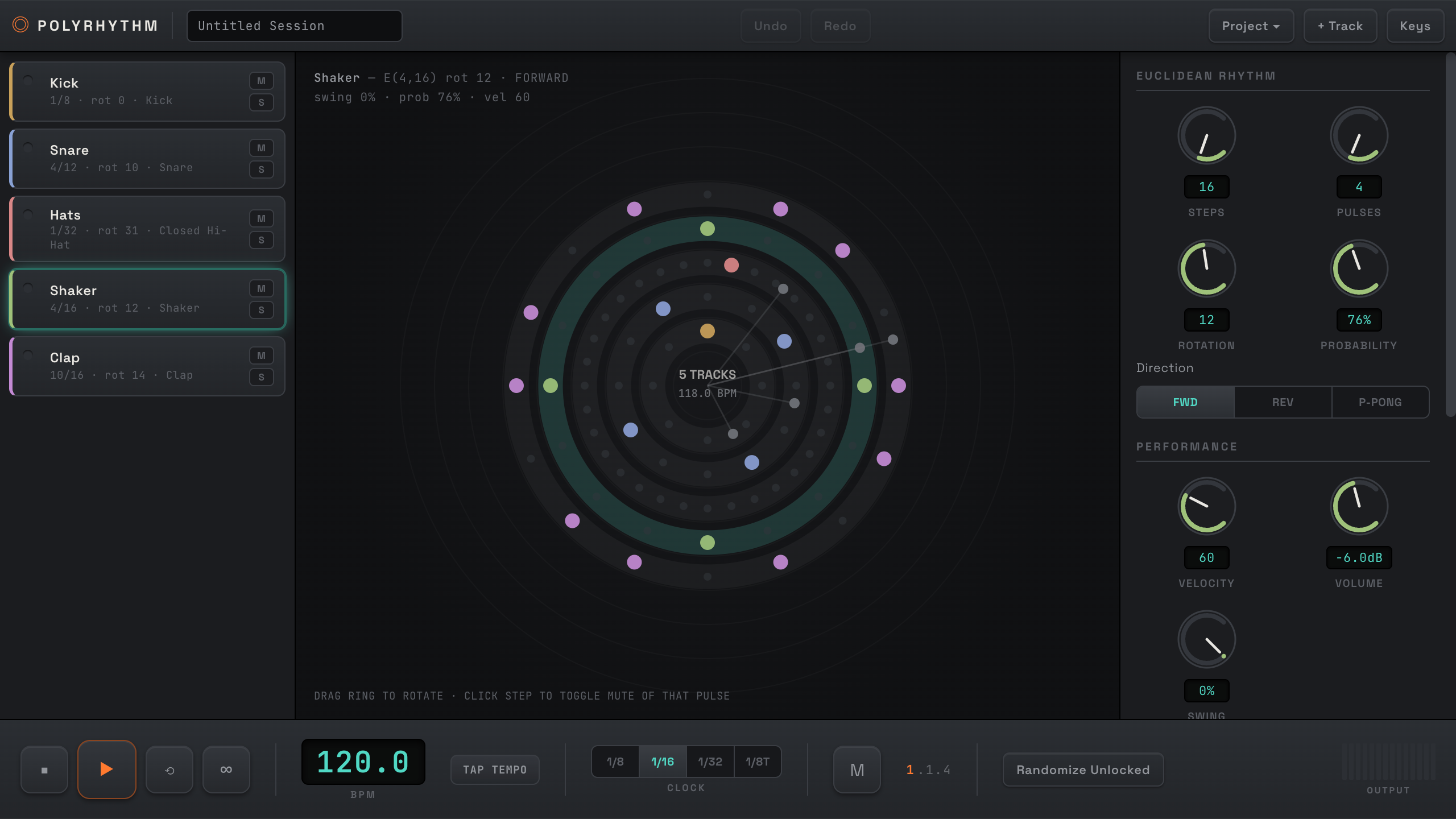The height and width of the screenshot is (819, 1456).
Task: Solo the Shaker track
Action: pyautogui.click(x=262, y=310)
